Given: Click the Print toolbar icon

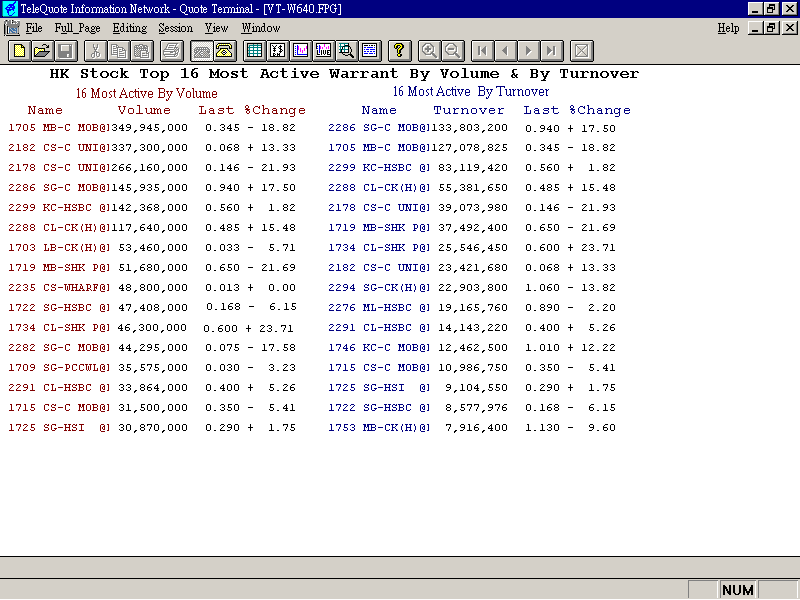Looking at the screenshot, I should coord(171,51).
